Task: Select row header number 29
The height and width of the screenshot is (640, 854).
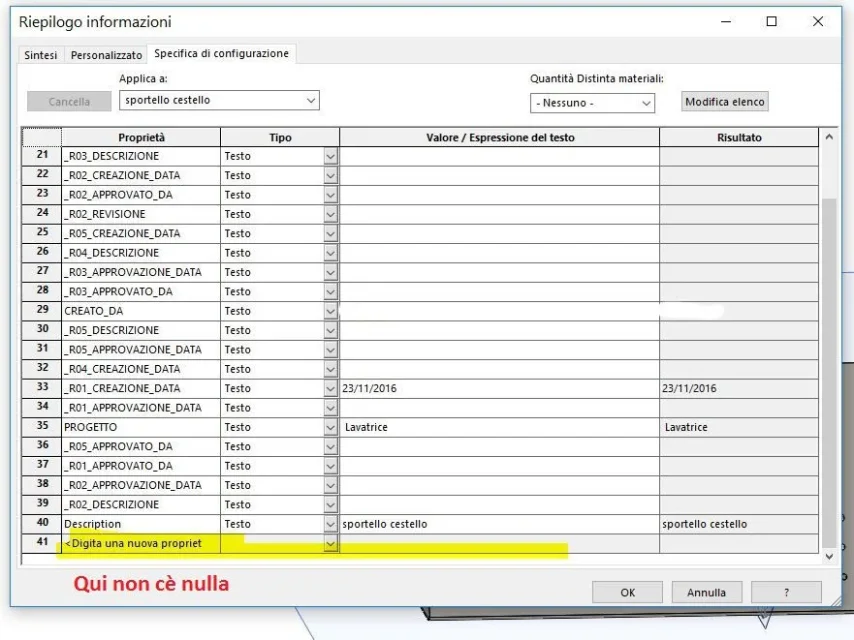Action: click(x=42, y=310)
